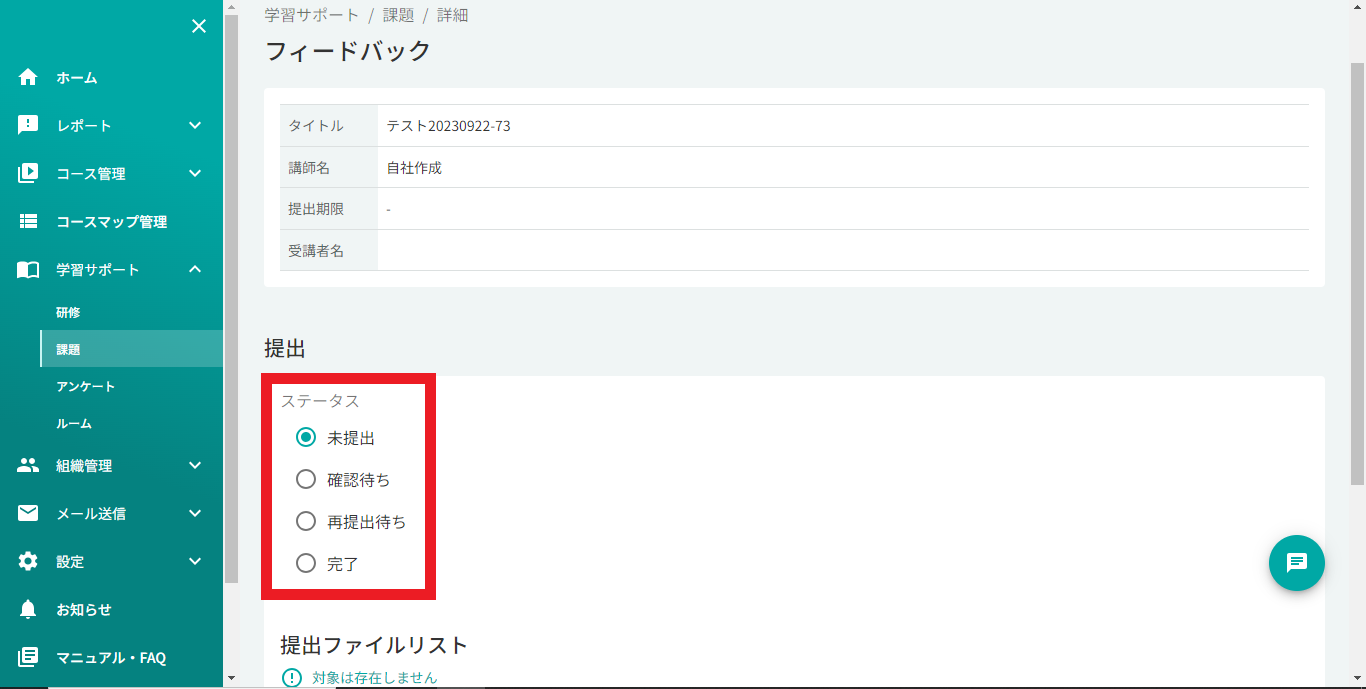The height and width of the screenshot is (689, 1366).
Task: Click the お知らせ bell icon
Action: pyautogui.click(x=28, y=609)
